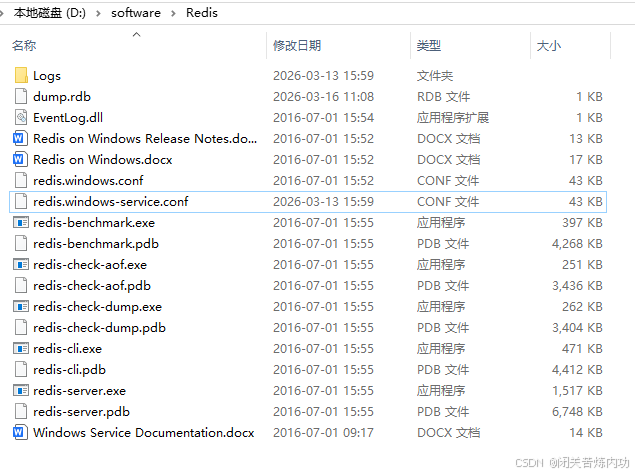Click the redis-check-dump.exe application icon
The image size is (635, 474).
pyautogui.click(x=21, y=307)
